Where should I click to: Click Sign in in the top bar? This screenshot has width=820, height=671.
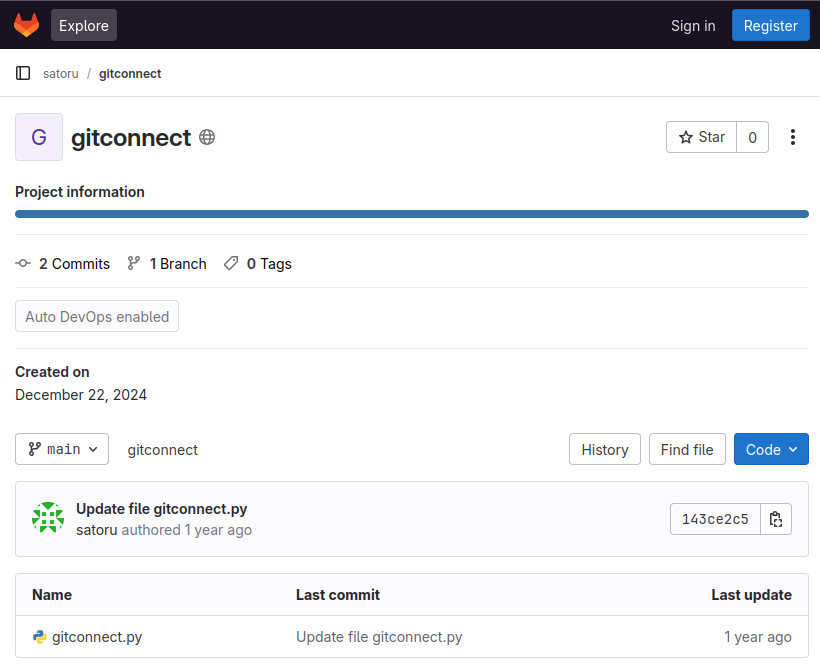click(693, 25)
